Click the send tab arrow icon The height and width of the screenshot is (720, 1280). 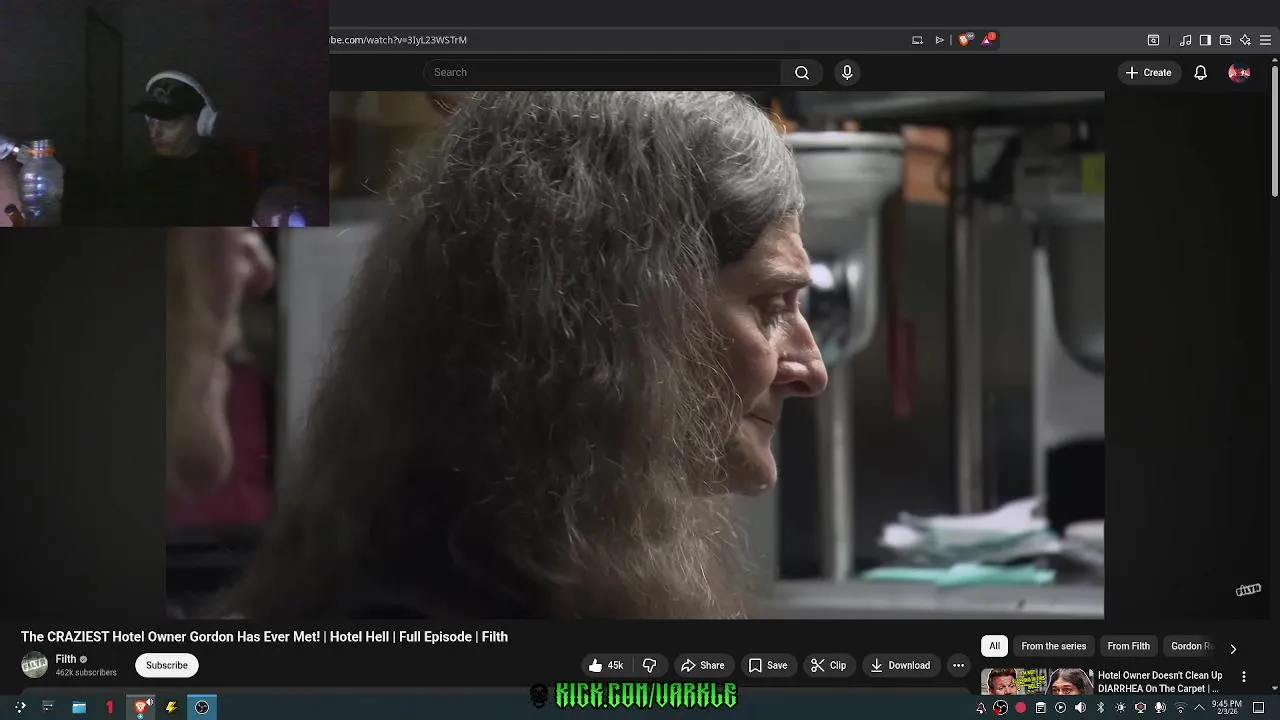pos(939,40)
